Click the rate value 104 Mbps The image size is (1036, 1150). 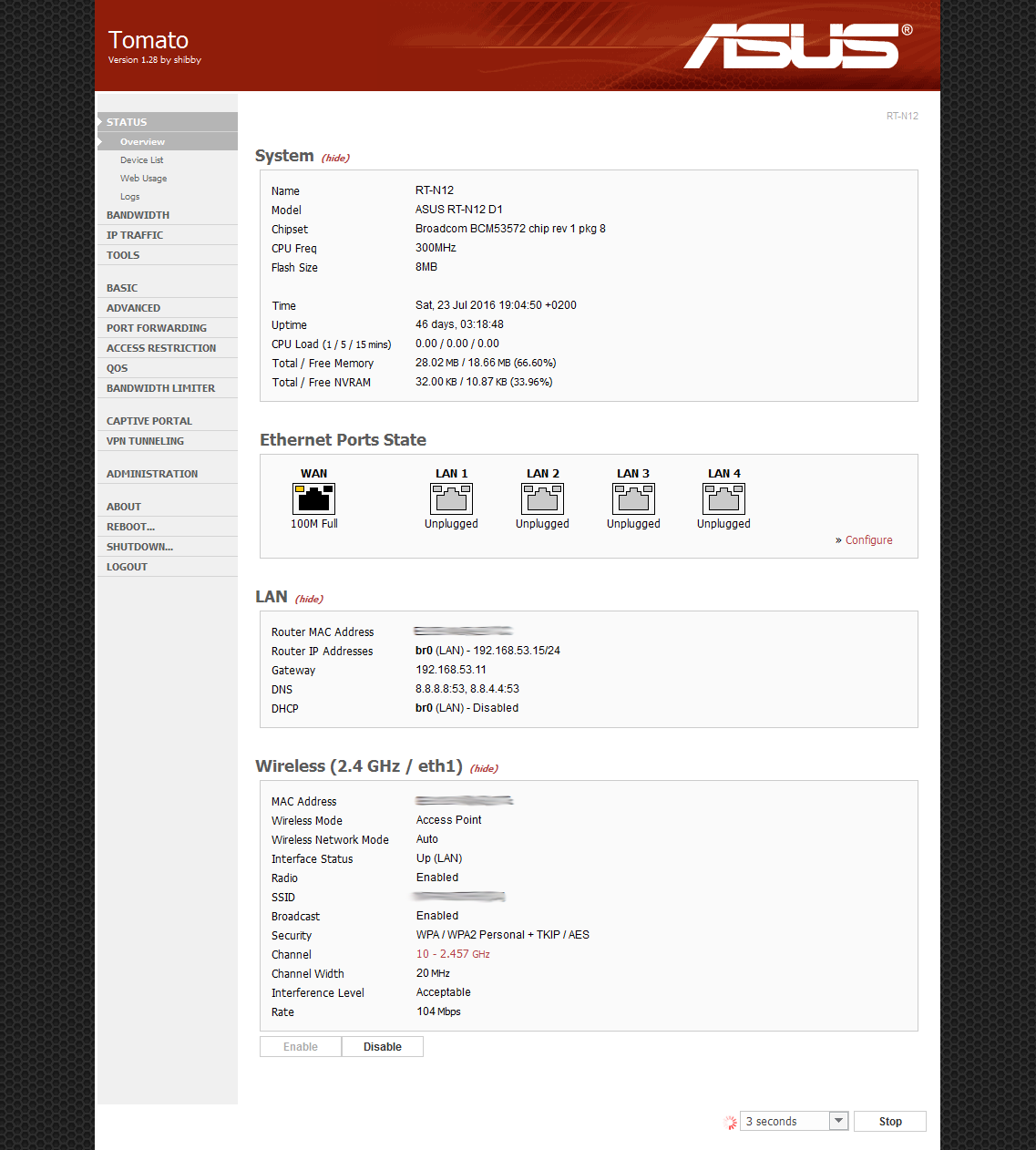point(438,1011)
